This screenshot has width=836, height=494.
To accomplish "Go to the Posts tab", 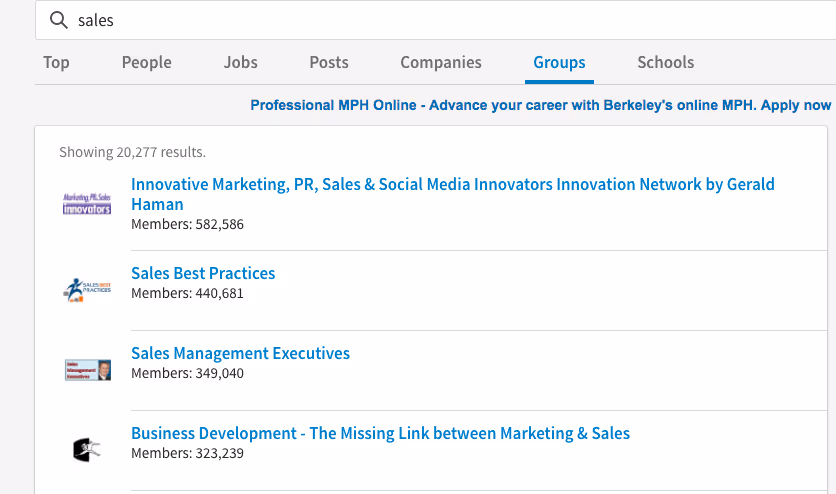I will (329, 62).
